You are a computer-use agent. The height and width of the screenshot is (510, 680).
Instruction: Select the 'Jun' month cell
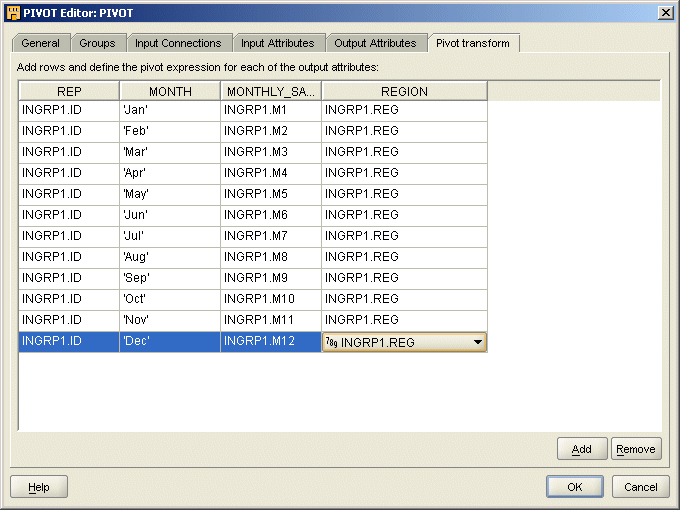coord(170,216)
